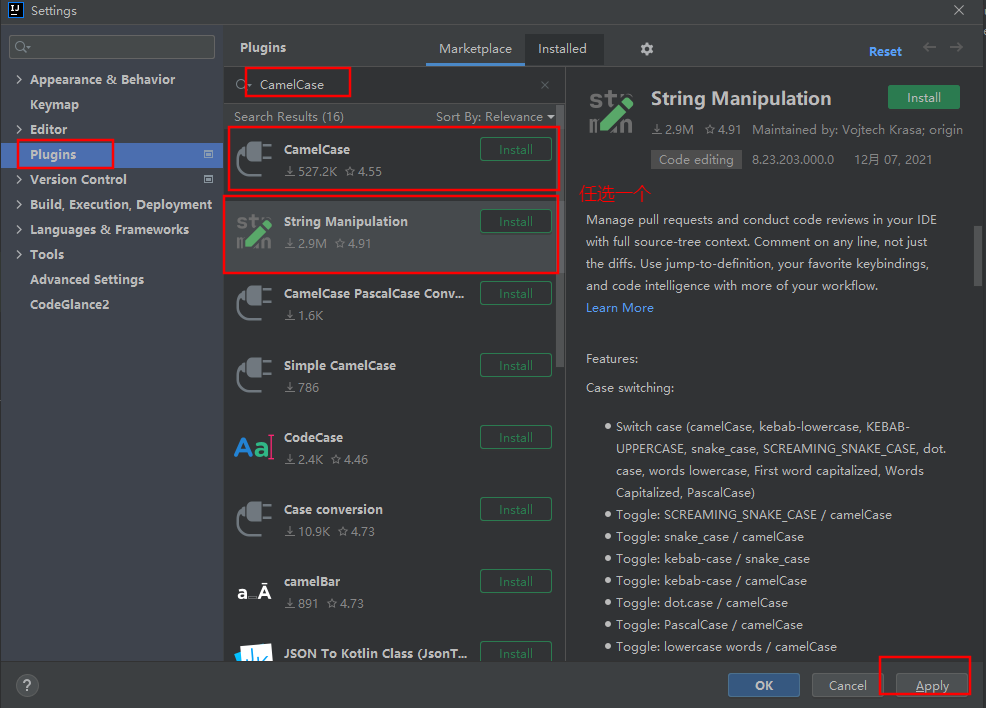Viewport: 986px width, 708px height.
Task: Click the green Install button in details pane
Action: point(924,97)
